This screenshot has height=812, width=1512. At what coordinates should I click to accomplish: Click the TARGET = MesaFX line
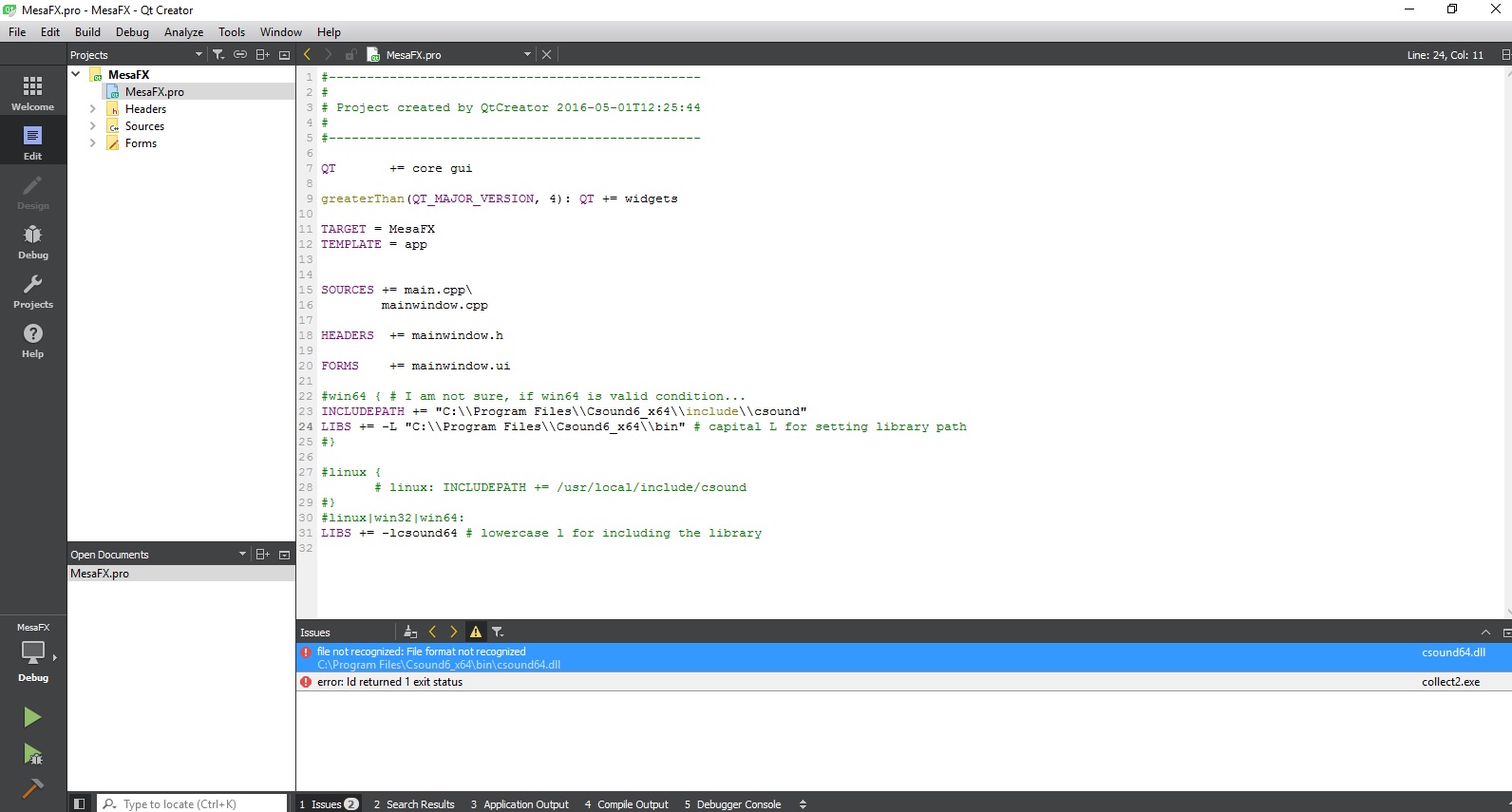(378, 229)
